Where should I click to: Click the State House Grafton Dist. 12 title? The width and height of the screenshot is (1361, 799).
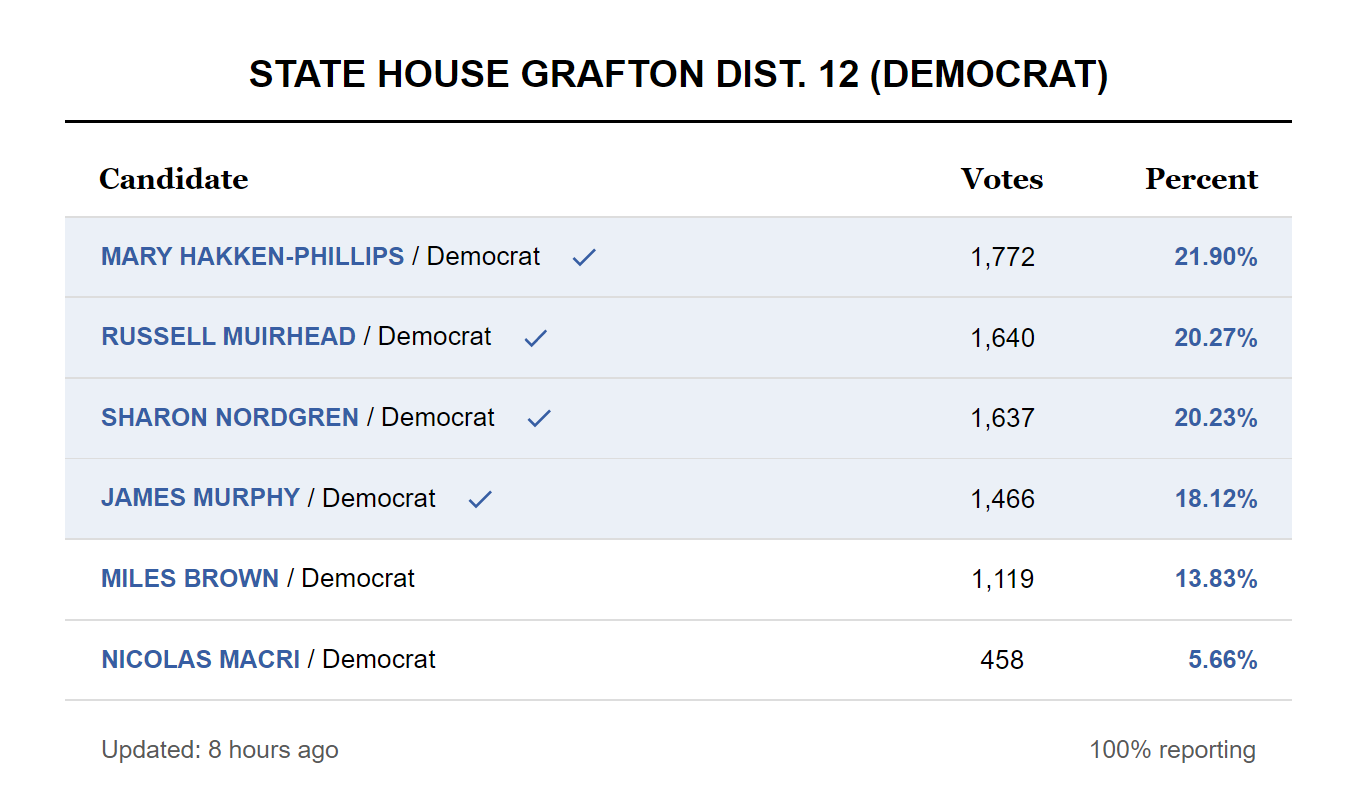(678, 75)
